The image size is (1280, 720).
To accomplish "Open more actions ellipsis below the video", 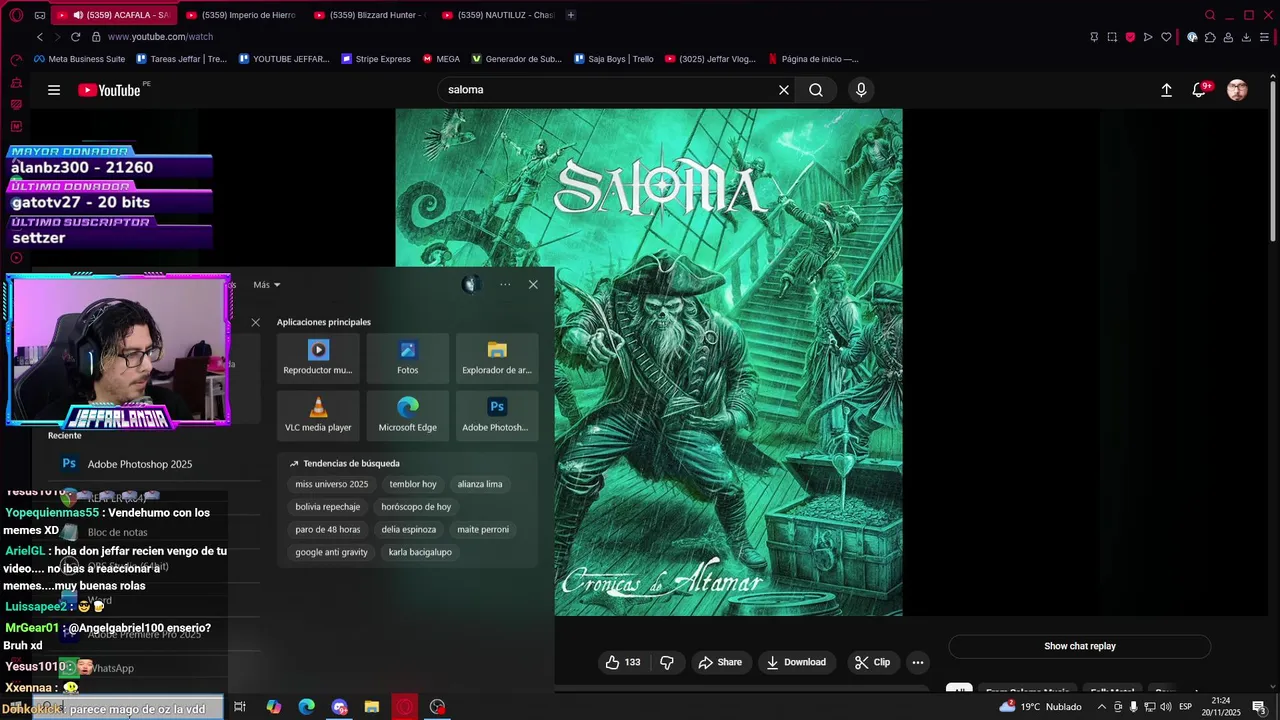I will (x=917, y=662).
